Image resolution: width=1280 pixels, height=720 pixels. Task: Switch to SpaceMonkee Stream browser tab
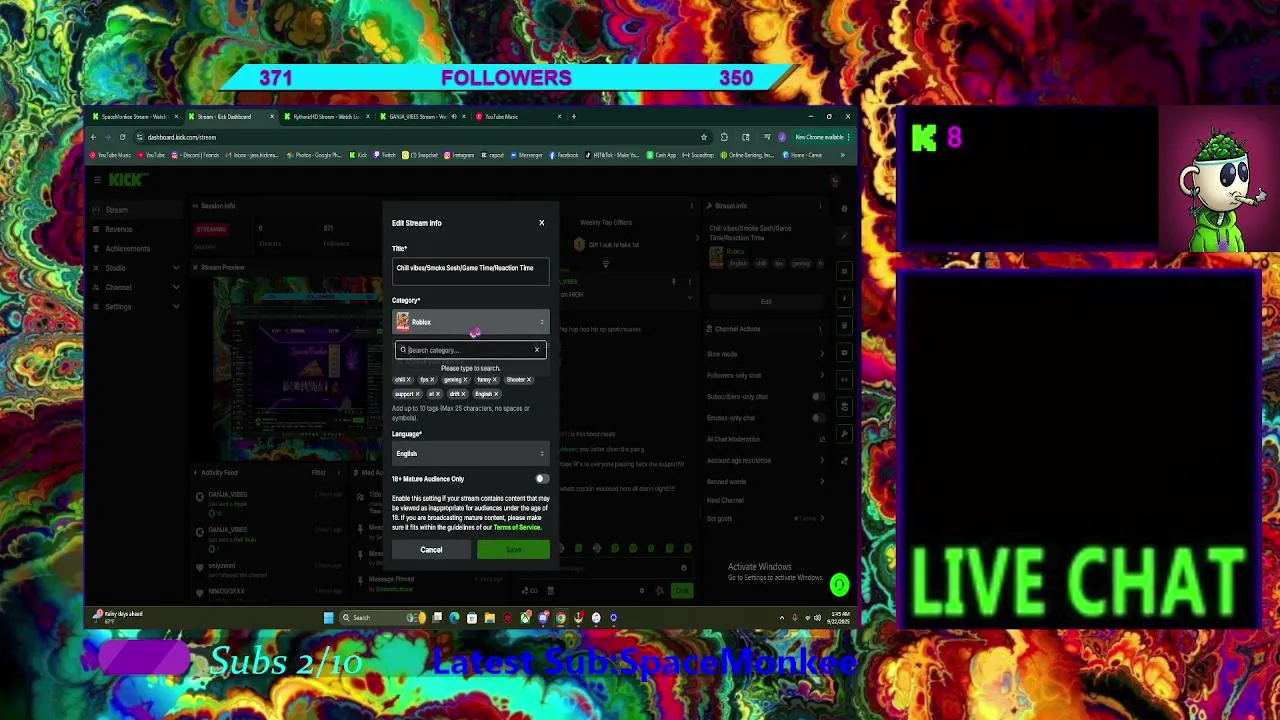click(x=133, y=117)
